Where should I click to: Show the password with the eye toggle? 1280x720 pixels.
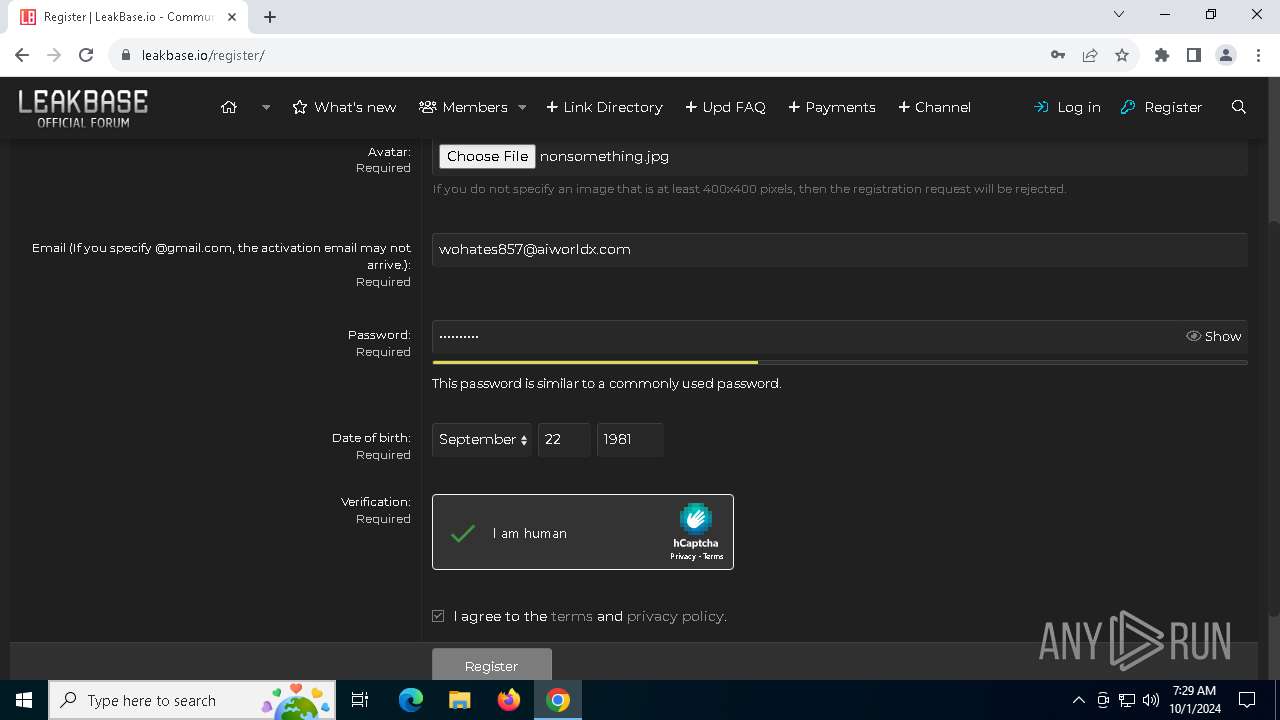[1213, 337]
